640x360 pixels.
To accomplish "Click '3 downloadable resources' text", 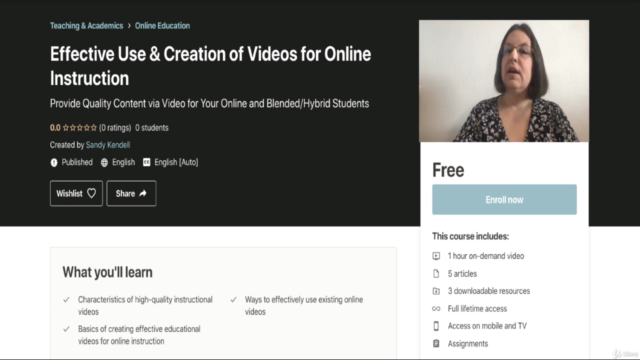I will 489,291.
